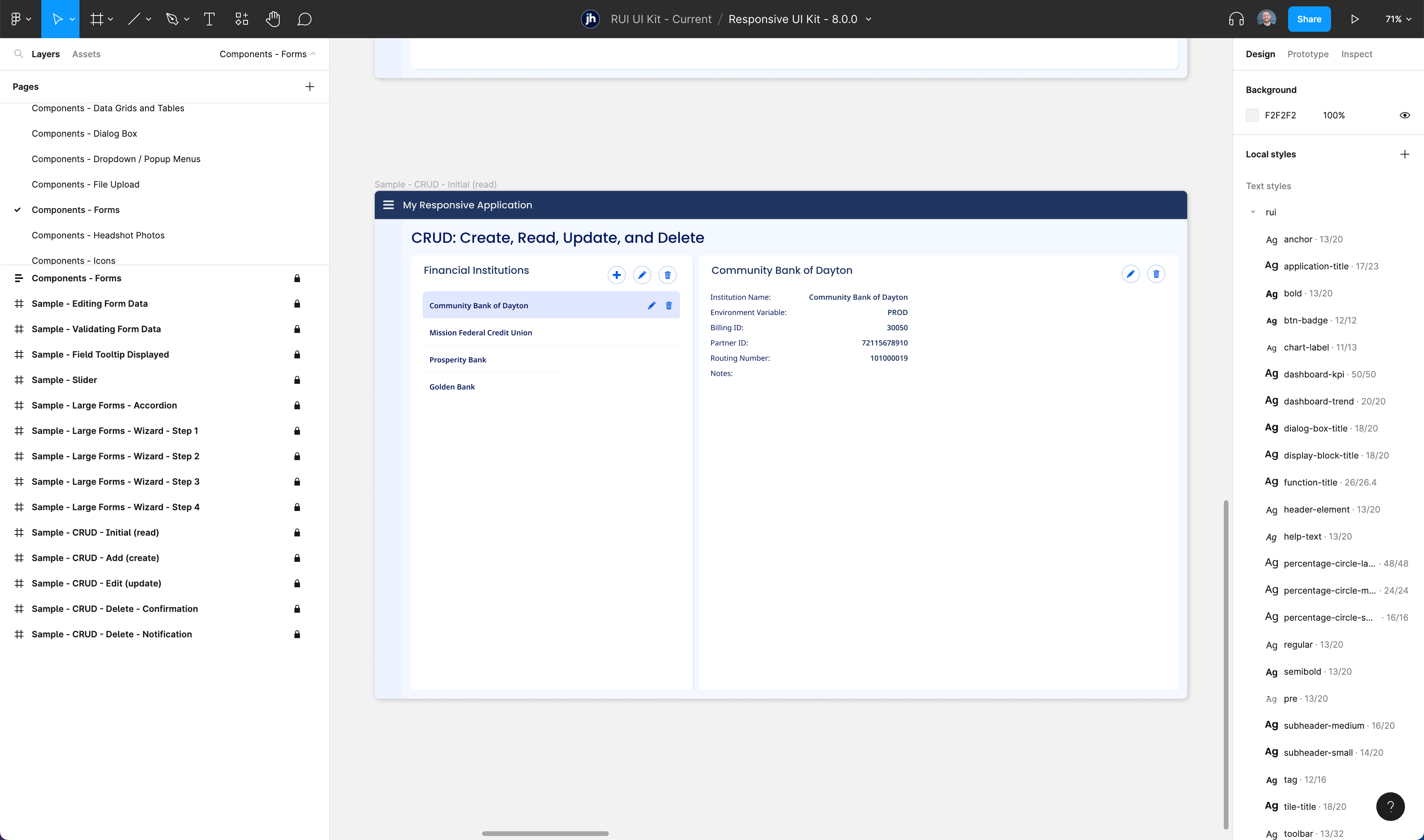Select the Hand tool

coord(273,19)
